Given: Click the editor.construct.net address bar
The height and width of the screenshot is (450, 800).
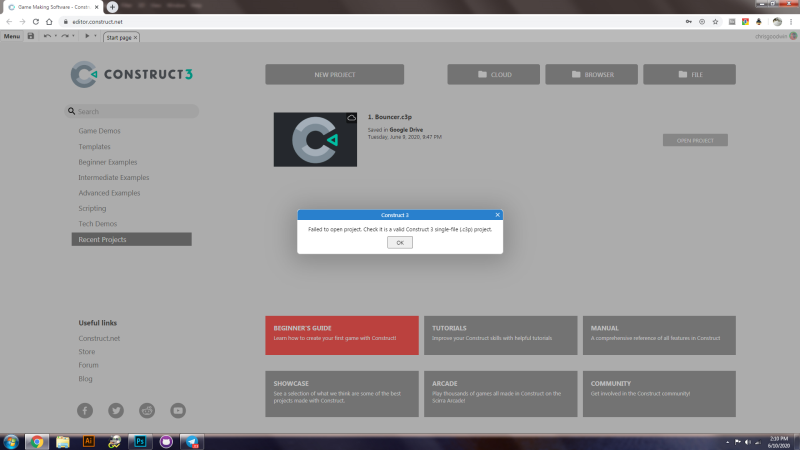Looking at the screenshot, I should click(x=371, y=22).
